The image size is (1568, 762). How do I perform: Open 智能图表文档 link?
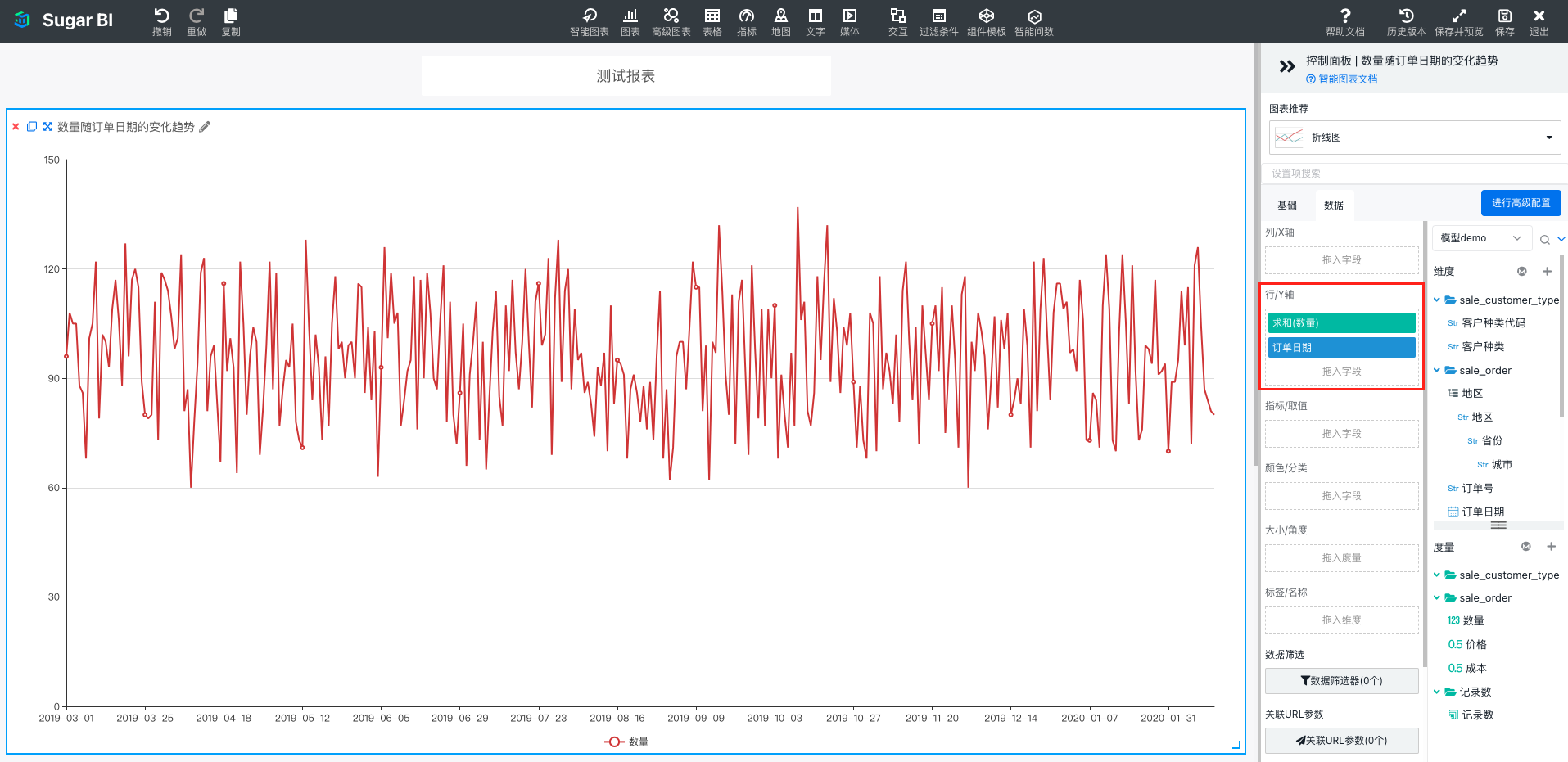point(1341,79)
